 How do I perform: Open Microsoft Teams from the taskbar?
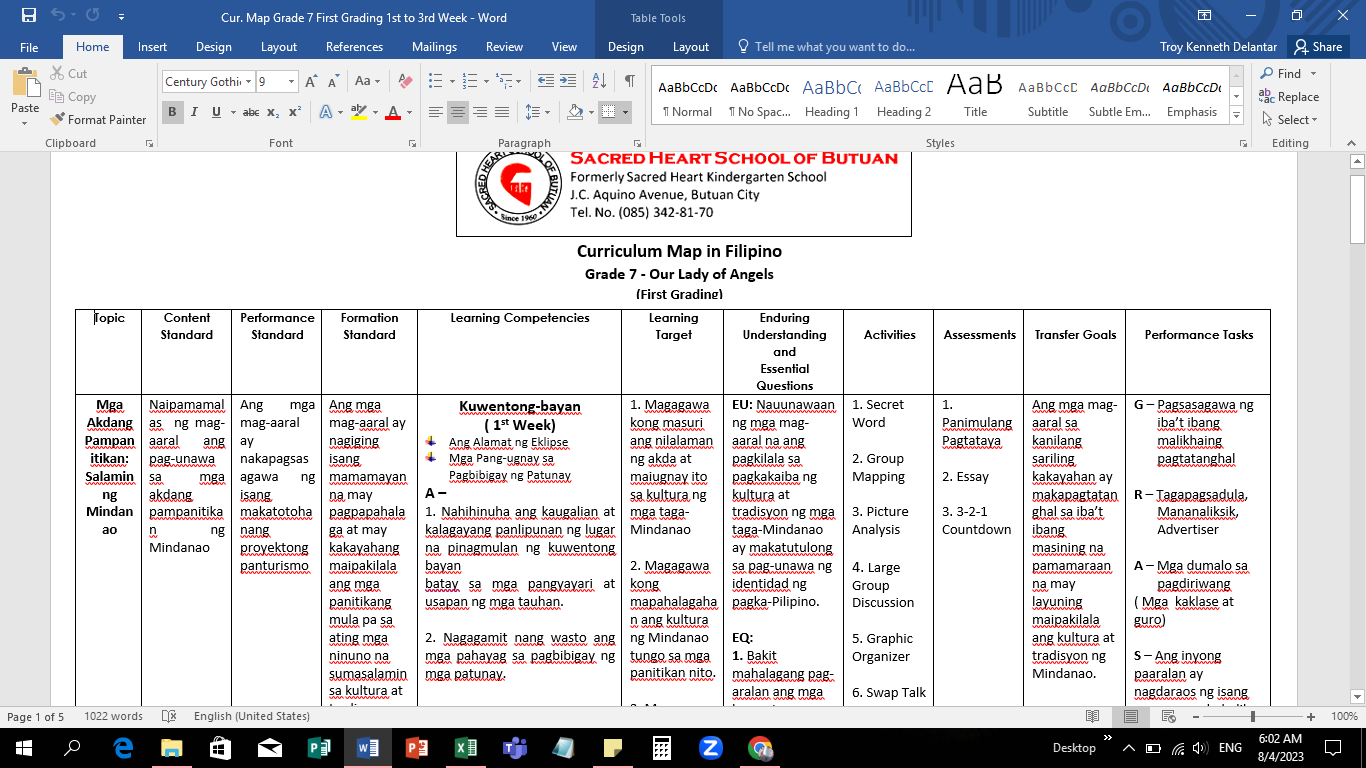[514, 748]
